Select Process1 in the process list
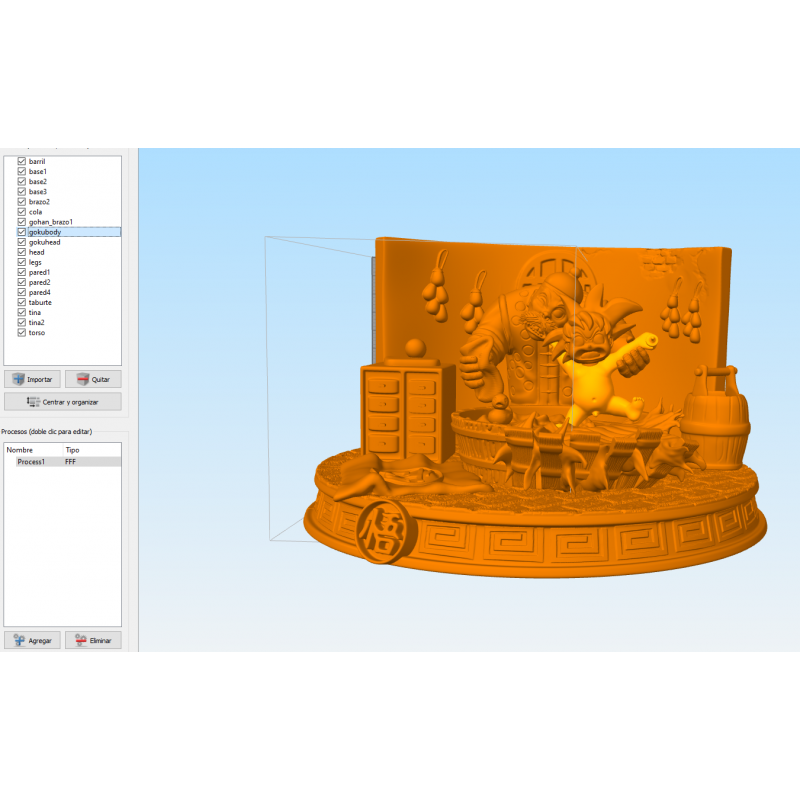800x800 pixels. 32,462
